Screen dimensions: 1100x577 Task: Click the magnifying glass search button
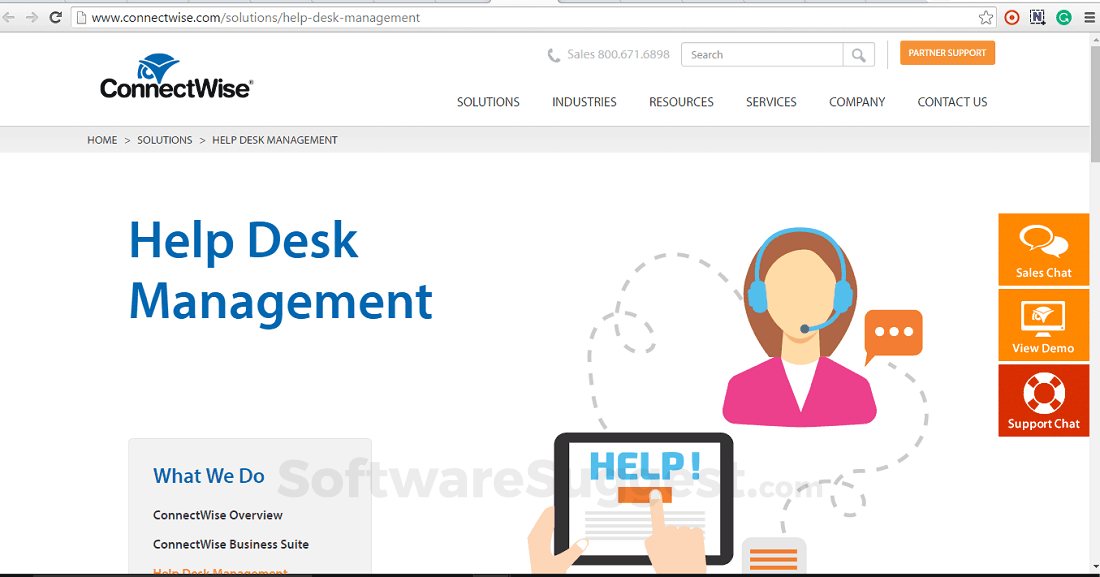click(x=859, y=55)
